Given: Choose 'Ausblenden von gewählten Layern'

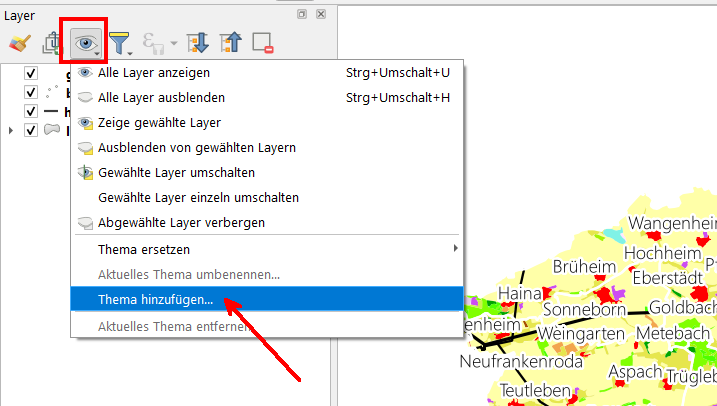Looking at the screenshot, I should tap(267, 148).
